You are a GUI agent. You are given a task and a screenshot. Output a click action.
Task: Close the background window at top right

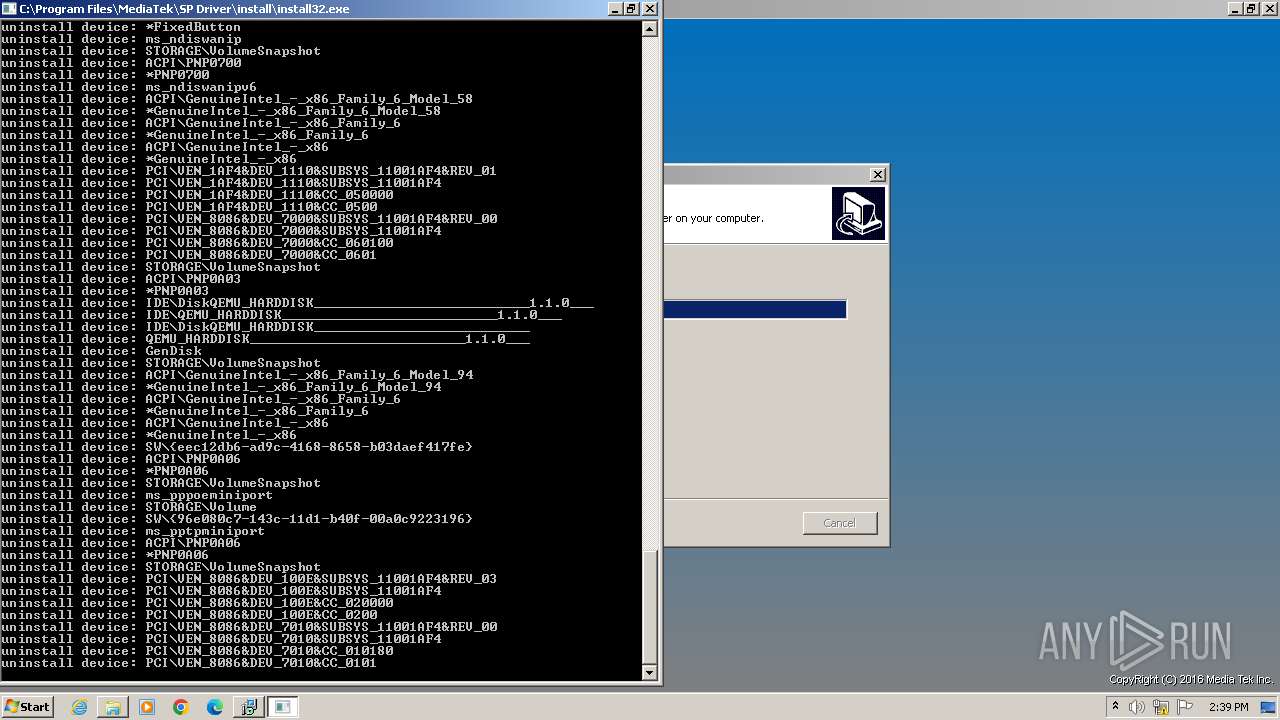pos(1269,8)
